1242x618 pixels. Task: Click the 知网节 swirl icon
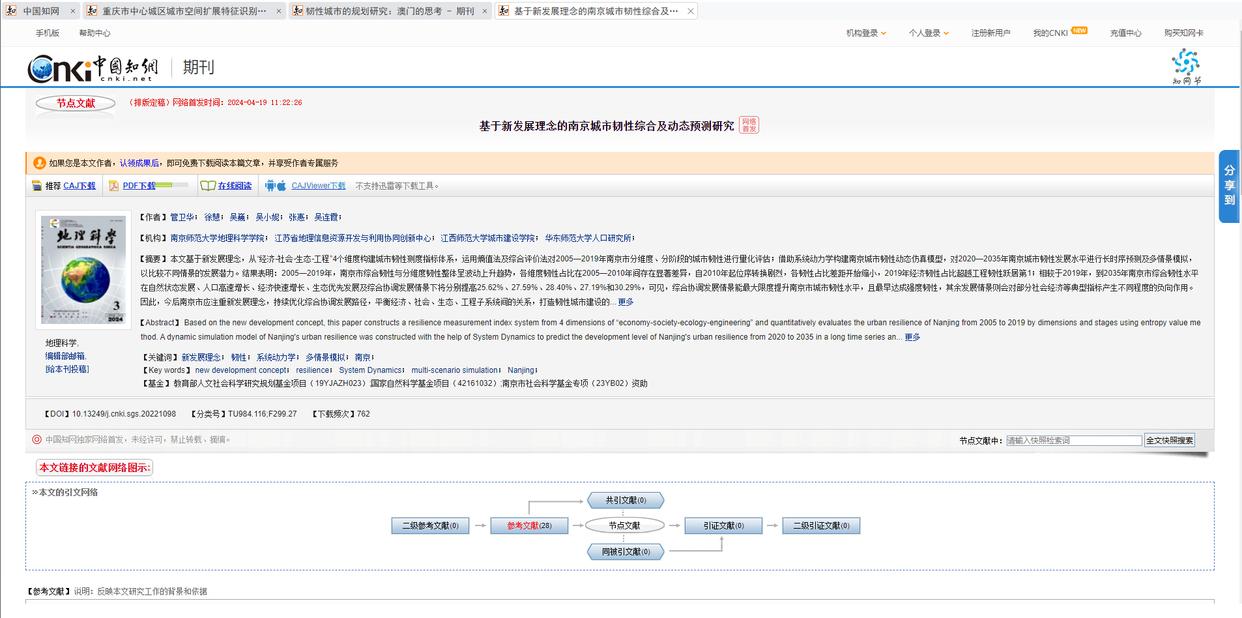tap(1185, 62)
